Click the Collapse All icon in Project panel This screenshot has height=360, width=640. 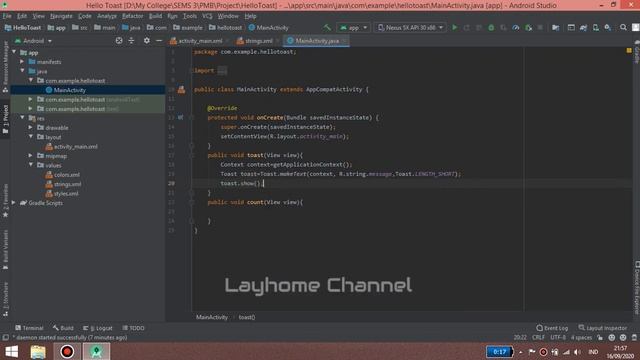(131, 41)
